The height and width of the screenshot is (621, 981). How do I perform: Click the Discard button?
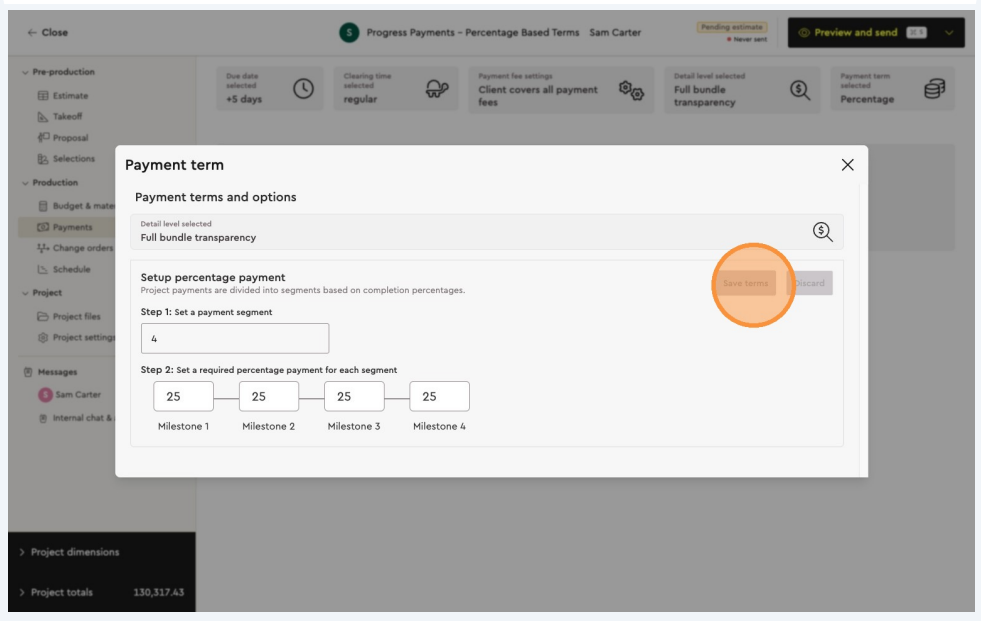tap(810, 283)
